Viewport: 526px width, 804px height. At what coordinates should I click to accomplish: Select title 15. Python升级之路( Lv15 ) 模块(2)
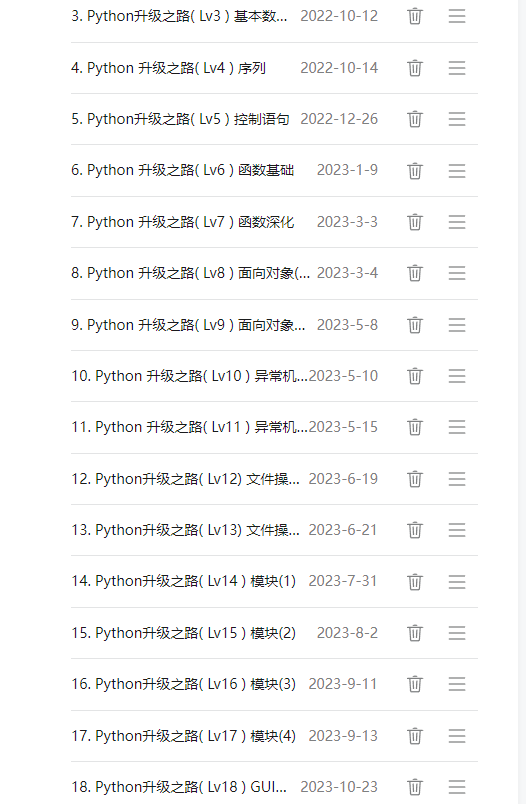[x=184, y=633]
